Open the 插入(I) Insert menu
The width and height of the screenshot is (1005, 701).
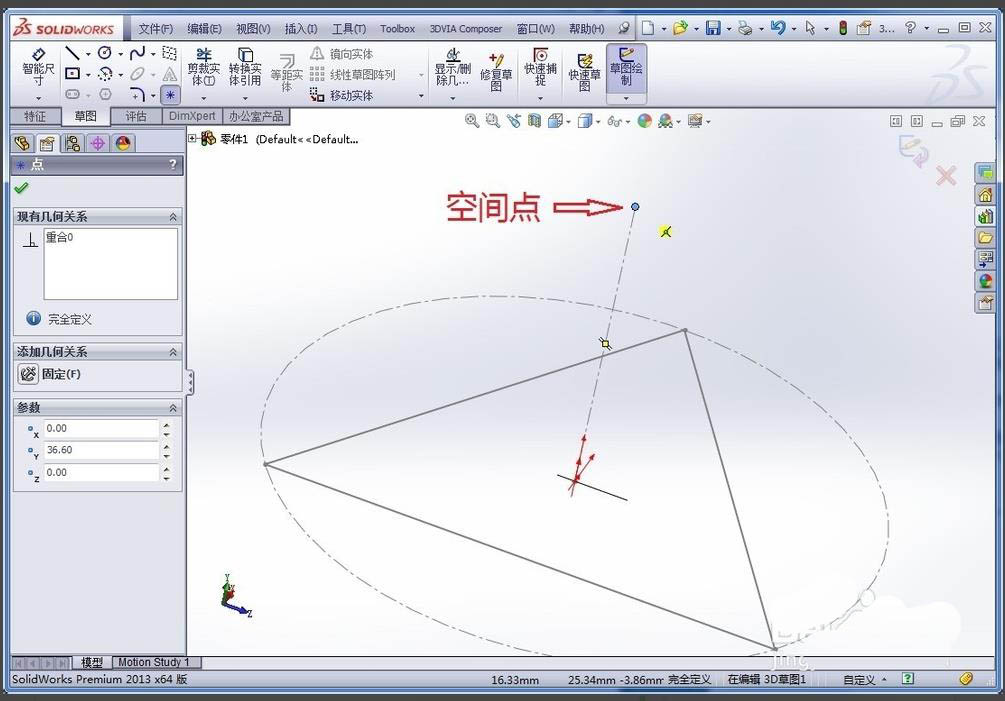click(x=301, y=29)
